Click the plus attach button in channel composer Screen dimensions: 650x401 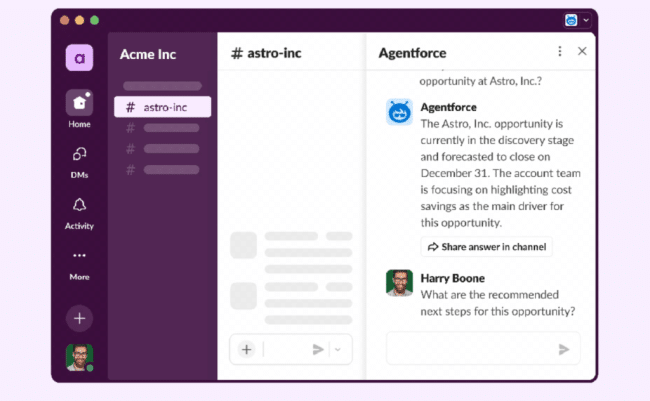(x=246, y=349)
